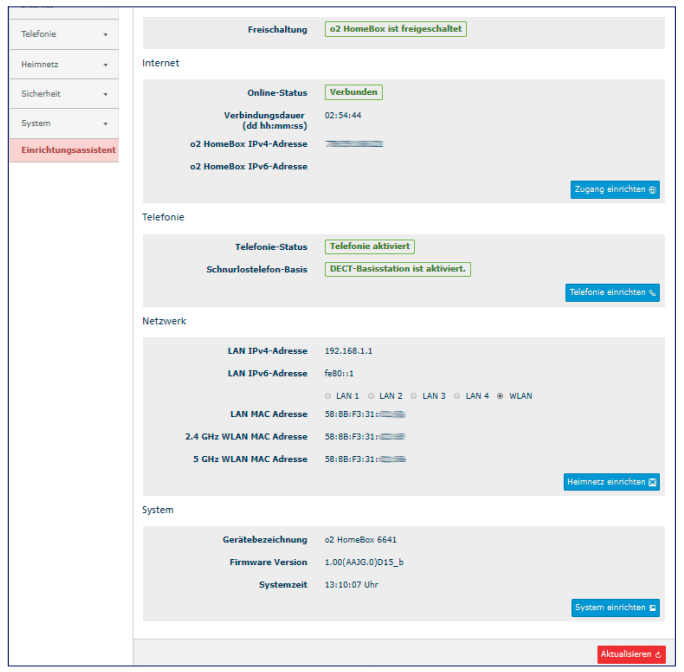
Task: Click the 2.4 GHz WLAN MAC address value
Action: click(x=365, y=437)
